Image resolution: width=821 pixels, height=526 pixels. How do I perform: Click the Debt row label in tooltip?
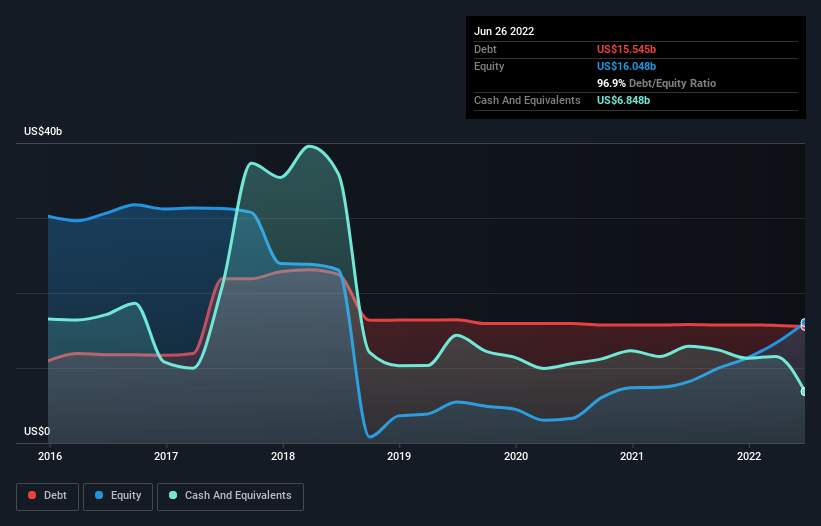coord(485,49)
